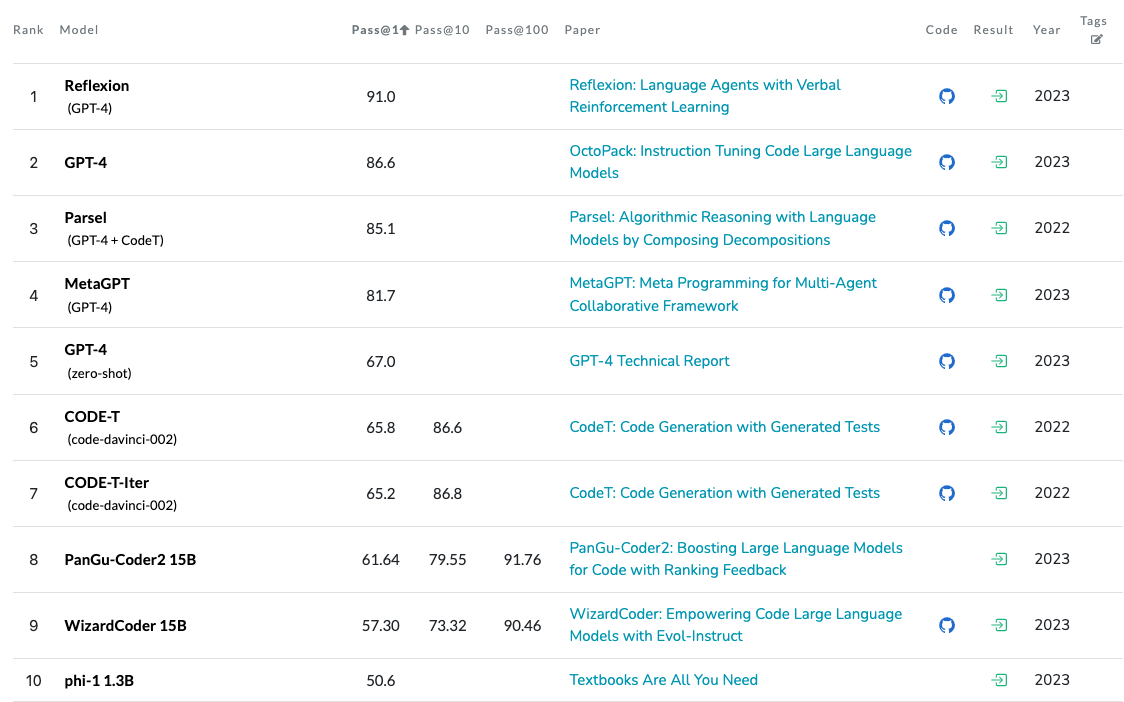Open the WizardCoder Evol-Instruct paper link

[735, 625]
